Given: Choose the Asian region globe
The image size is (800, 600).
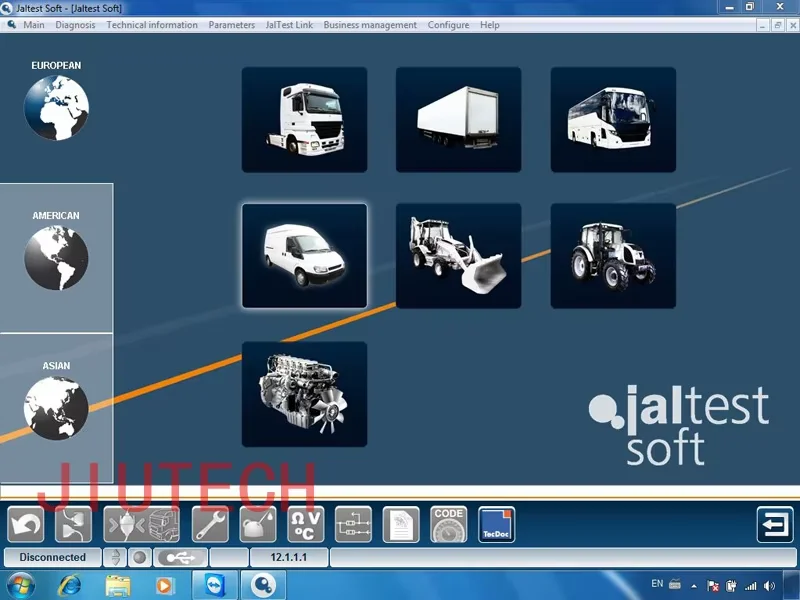Looking at the screenshot, I should coord(56,408).
